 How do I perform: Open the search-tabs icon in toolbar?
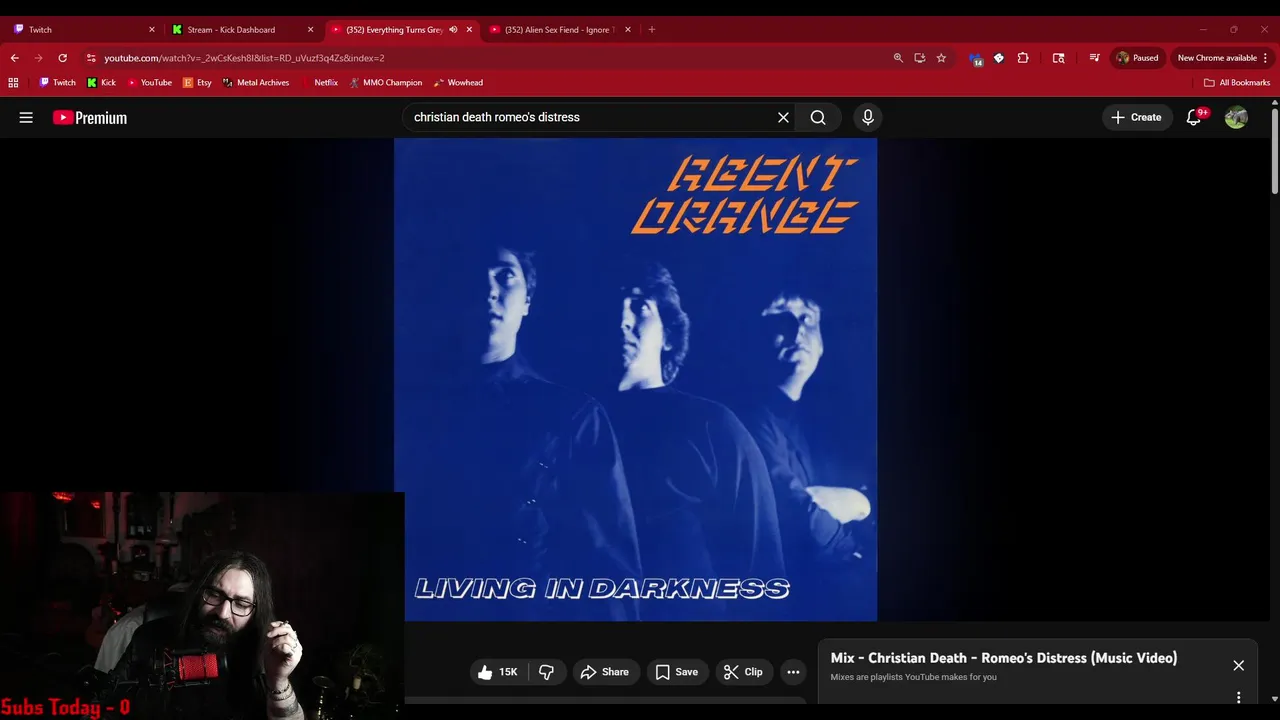click(1058, 58)
